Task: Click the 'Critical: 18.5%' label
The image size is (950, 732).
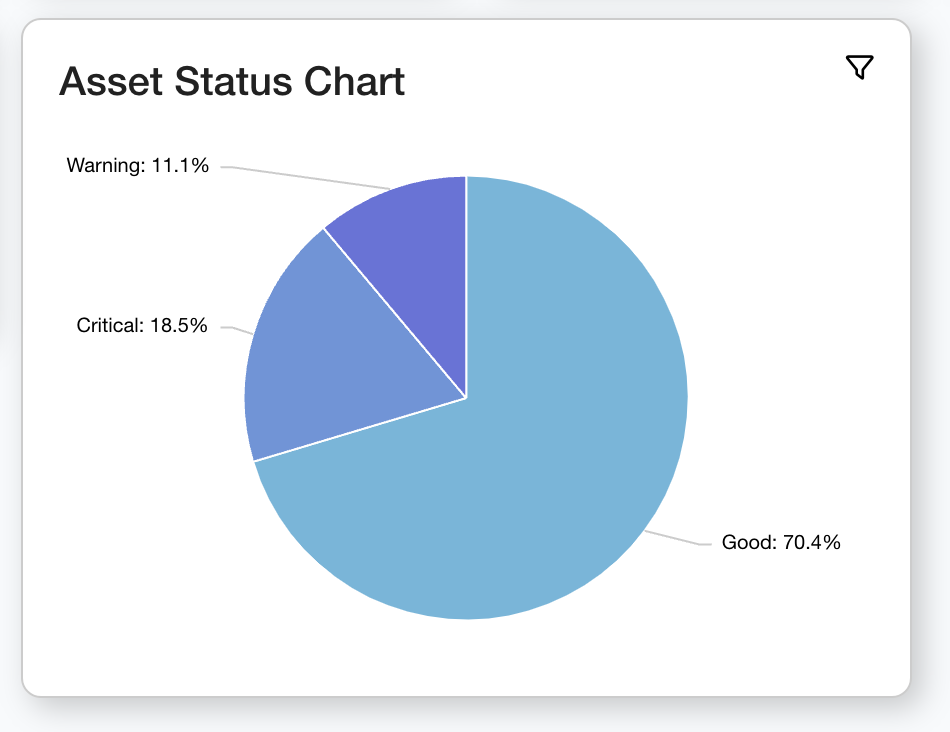Action: tap(142, 325)
